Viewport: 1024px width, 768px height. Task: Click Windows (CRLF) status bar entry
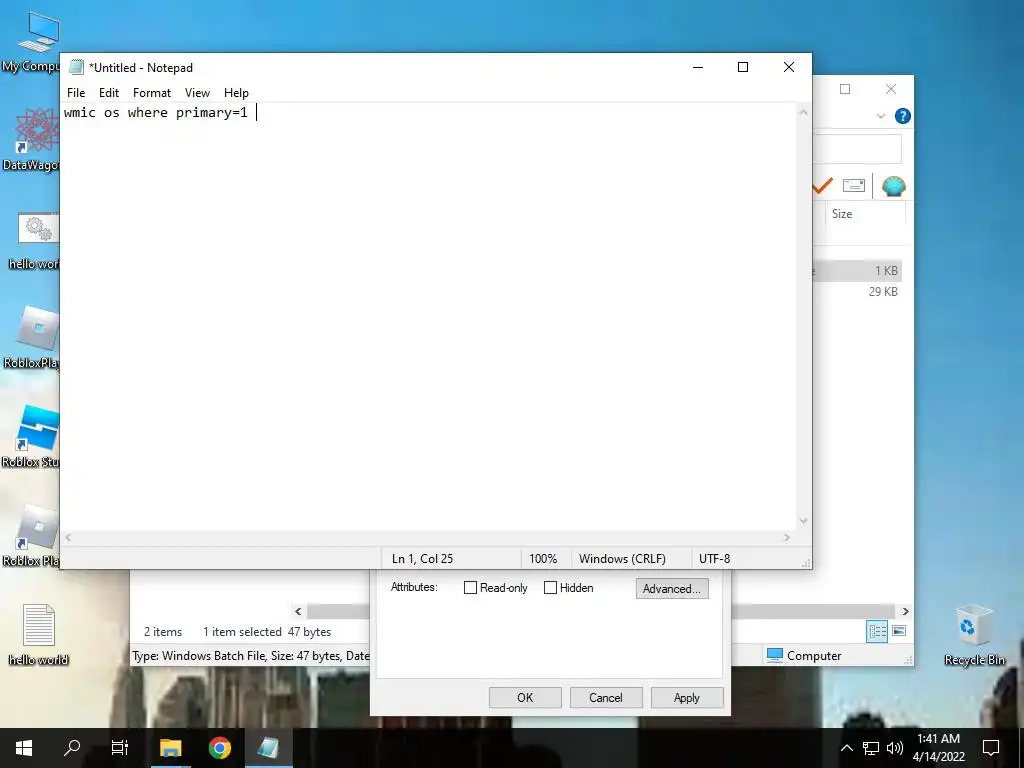(622, 559)
